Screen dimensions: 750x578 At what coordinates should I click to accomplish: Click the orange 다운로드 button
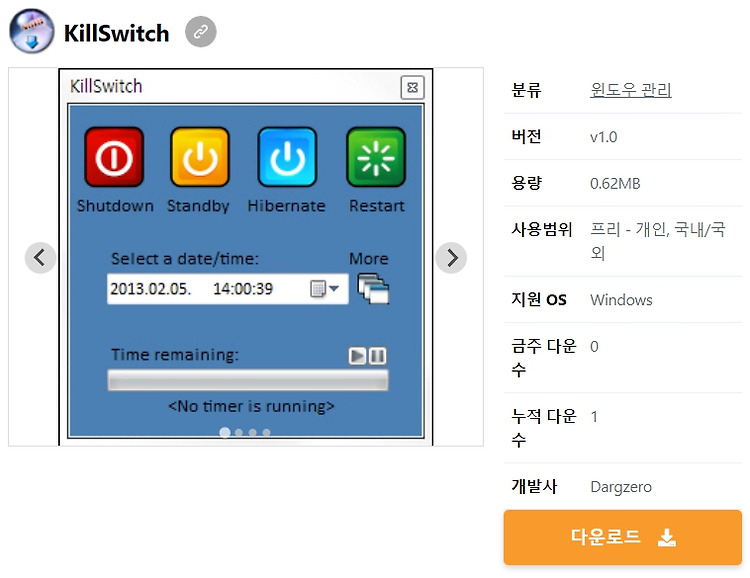coord(622,537)
